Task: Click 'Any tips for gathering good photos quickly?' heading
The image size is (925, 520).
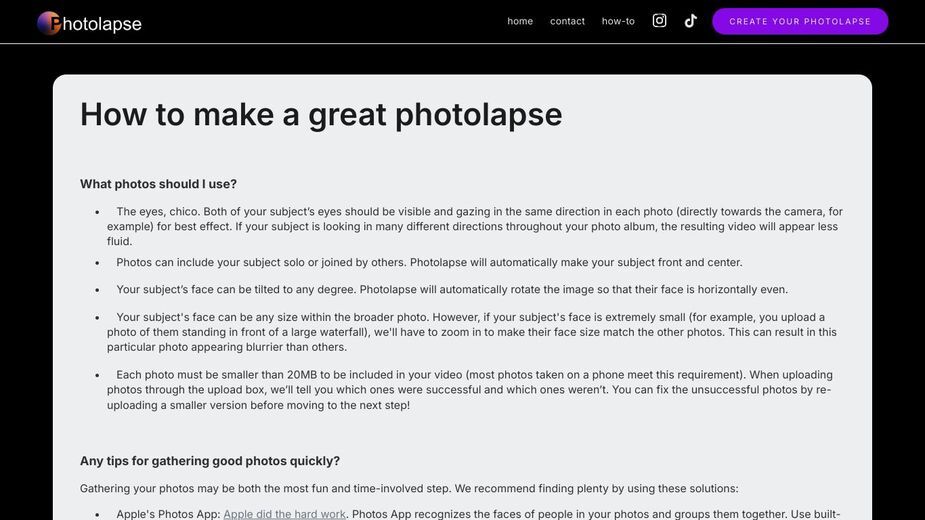Action: tap(210, 461)
